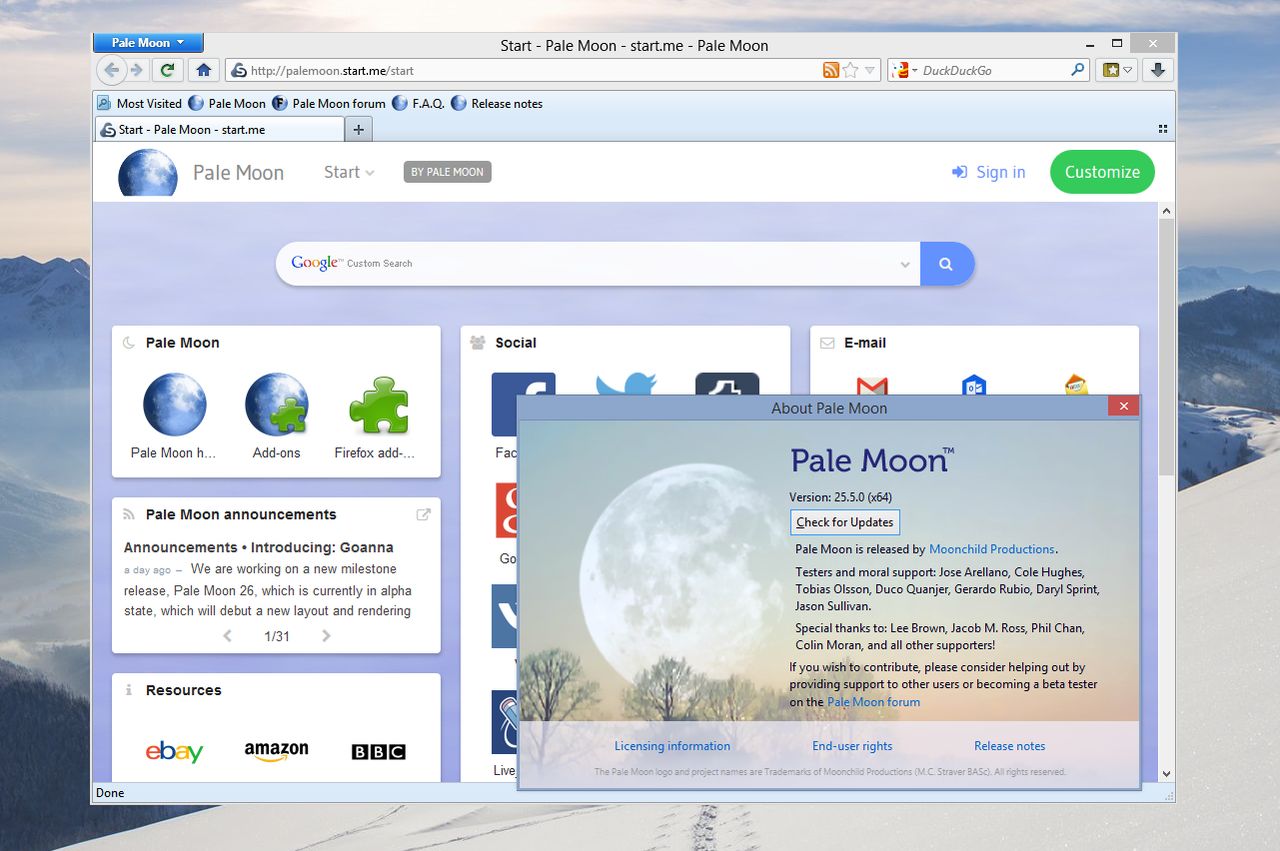
Task: Run search with the magnifier icon
Action: coord(1078,70)
